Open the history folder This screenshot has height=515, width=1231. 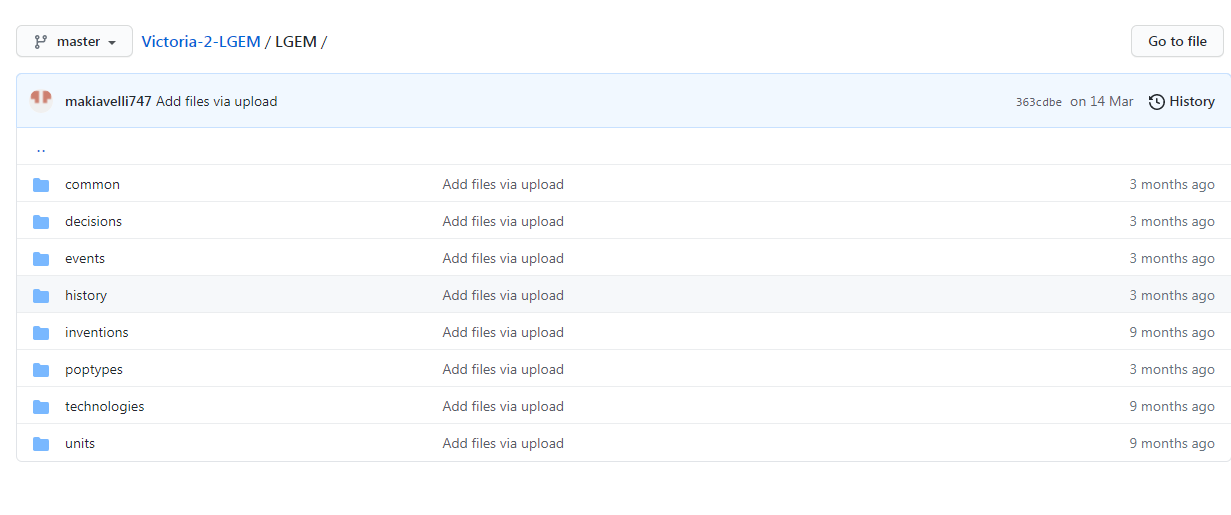(x=86, y=295)
